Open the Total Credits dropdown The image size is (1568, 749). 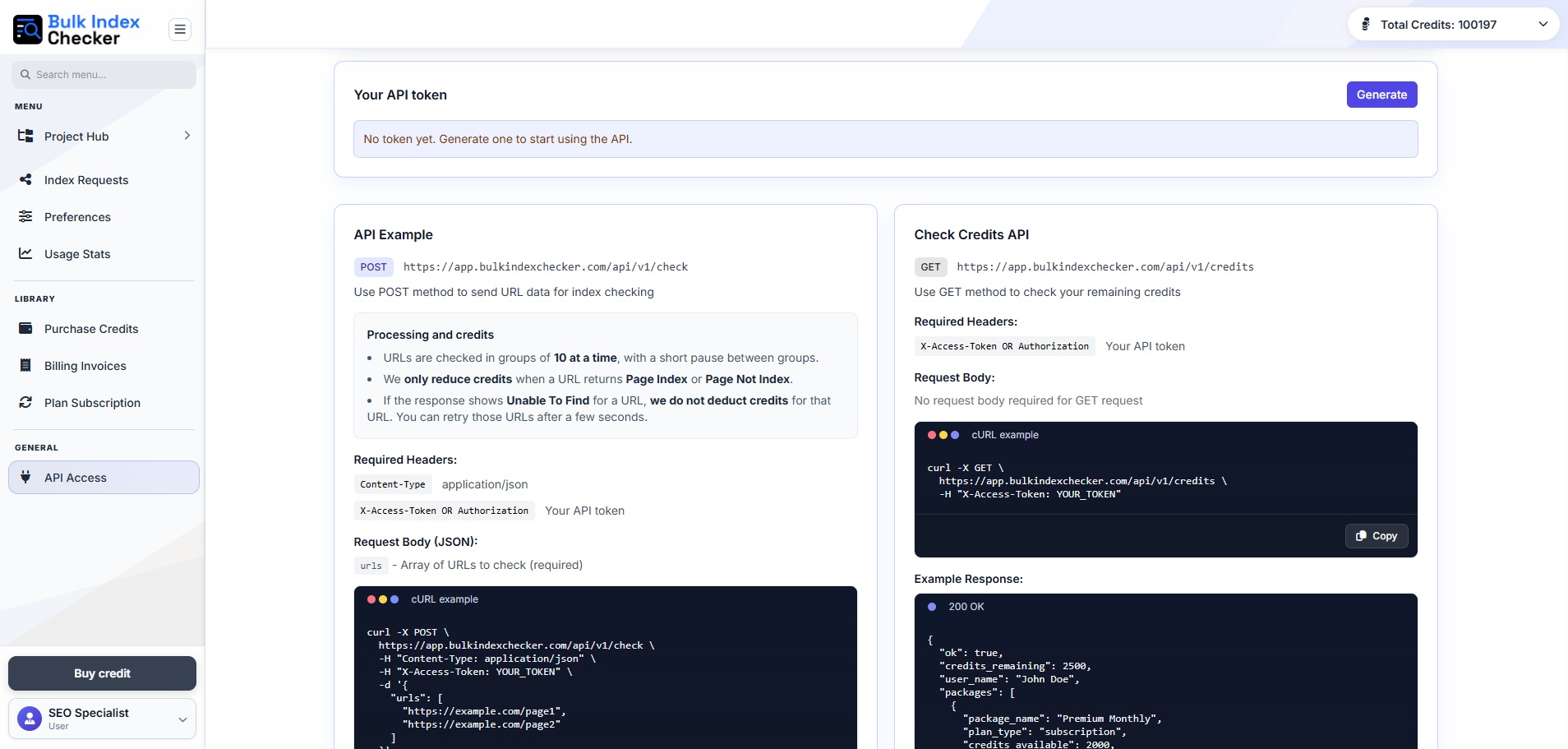(x=1453, y=25)
